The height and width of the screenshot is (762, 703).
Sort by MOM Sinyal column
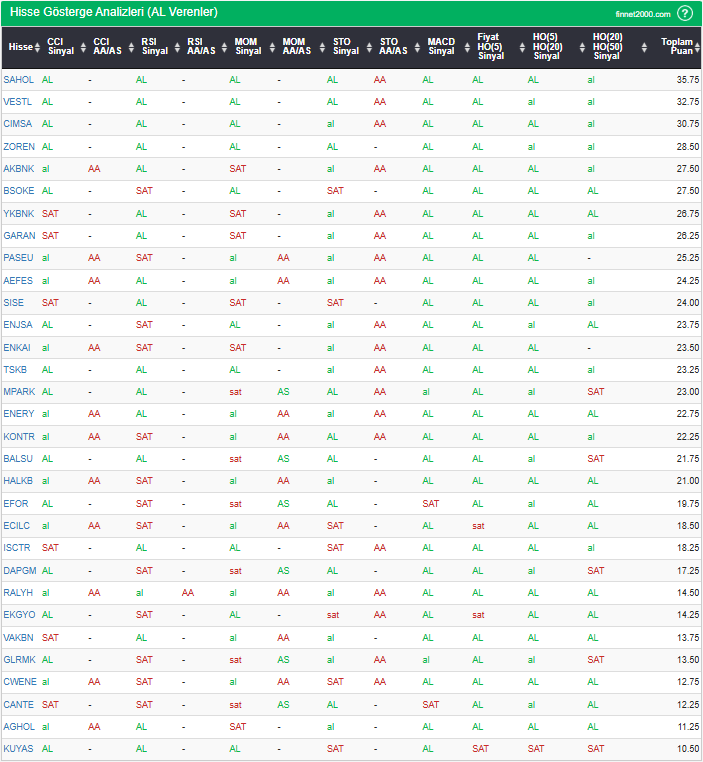tap(247, 47)
